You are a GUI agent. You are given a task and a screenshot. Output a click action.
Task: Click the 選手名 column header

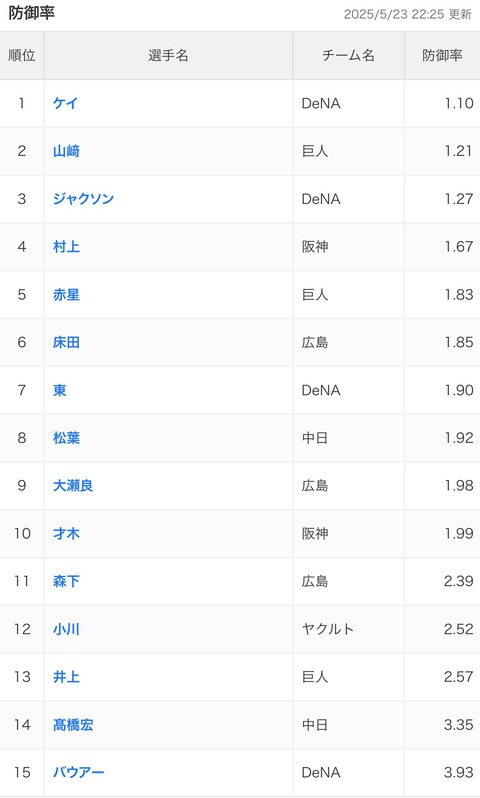pos(168,55)
